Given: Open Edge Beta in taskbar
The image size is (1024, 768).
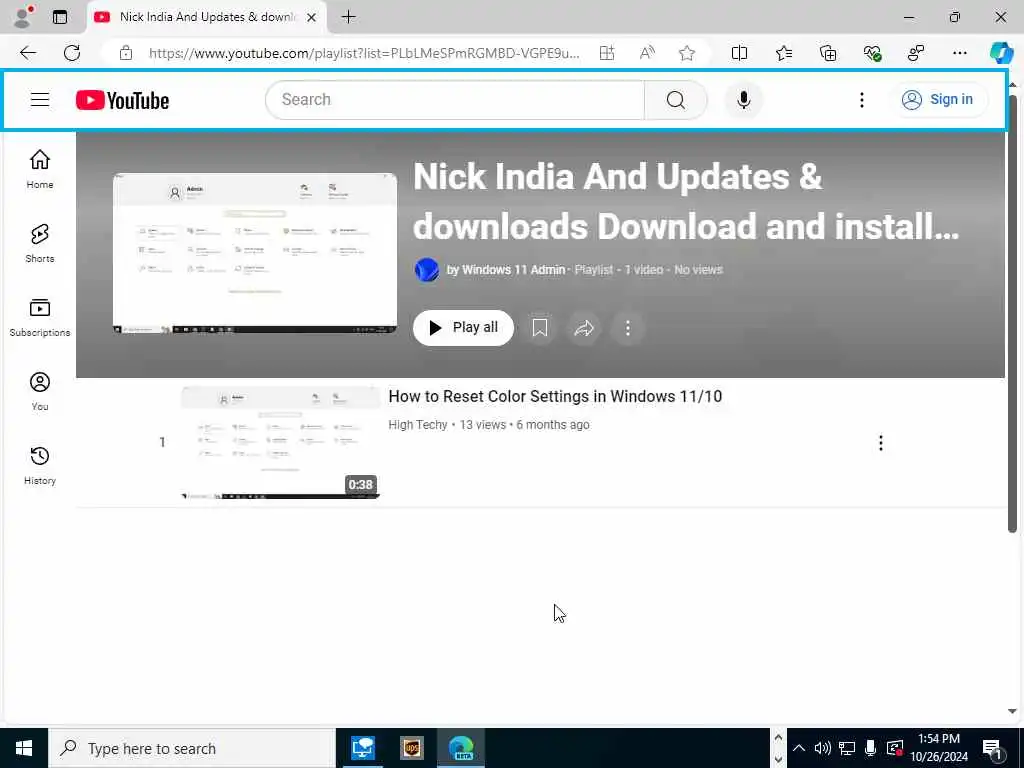Looking at the screenshot, I should (x=461, y=748).
